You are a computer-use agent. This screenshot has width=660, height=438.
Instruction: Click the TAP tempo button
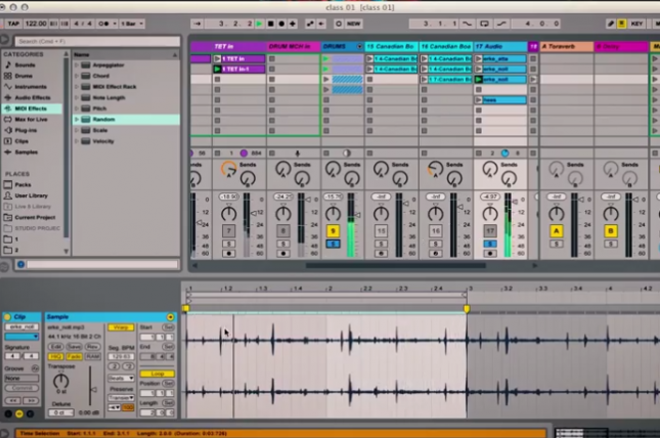coord(15,22)
